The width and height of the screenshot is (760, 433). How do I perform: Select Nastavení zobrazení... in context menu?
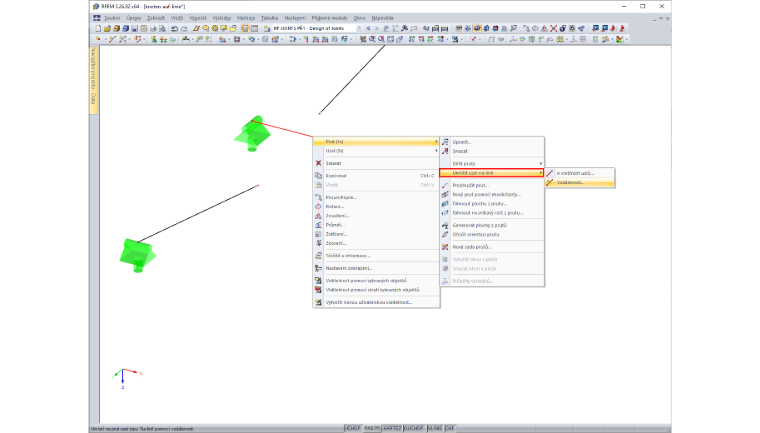(376, 268)
